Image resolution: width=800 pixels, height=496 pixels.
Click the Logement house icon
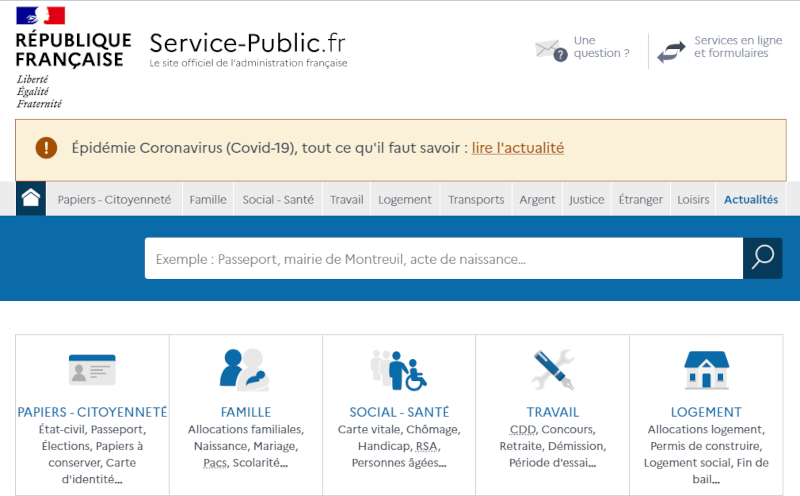click(x=706, y=370)
